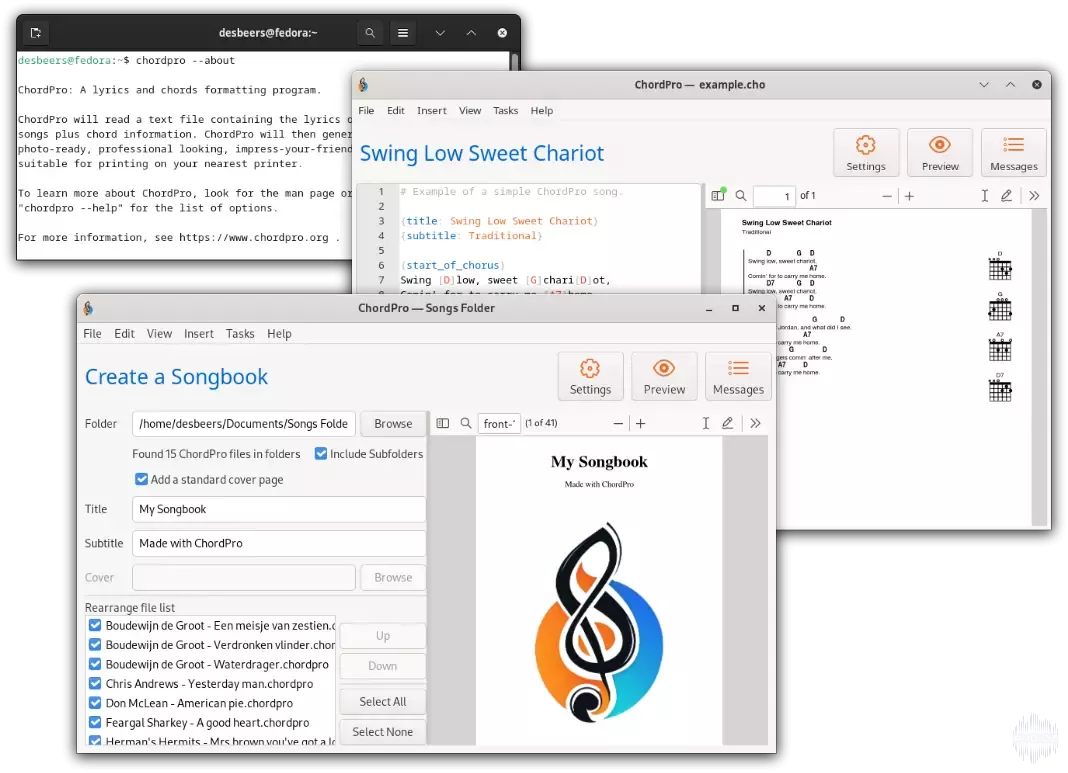This screenshot has width=1068, height=773.
Task: Click down chevron in example.cho titlebar
Action: pos(984,84)
